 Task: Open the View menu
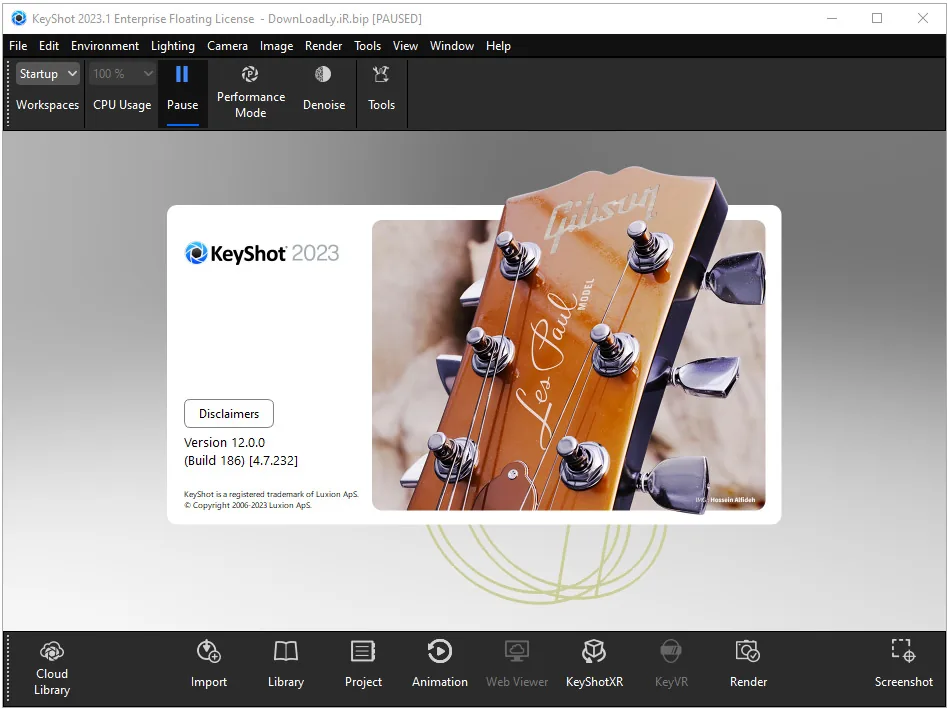(405, 46)
